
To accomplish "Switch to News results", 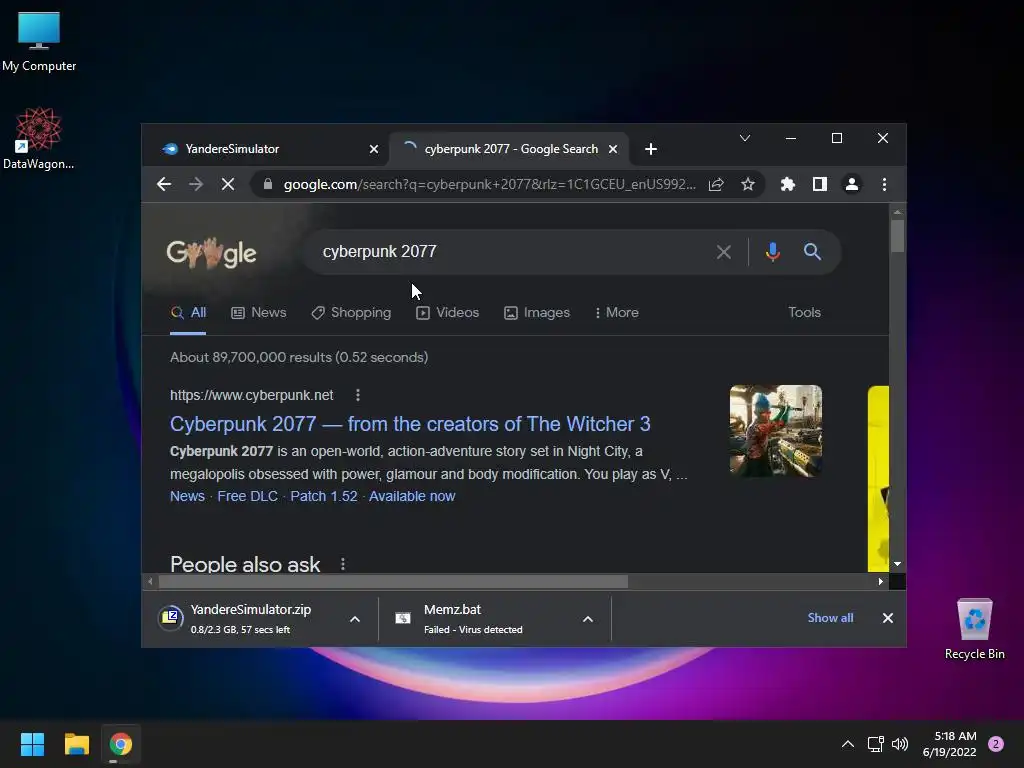I will pyautogui.click(x=259, y=313).
